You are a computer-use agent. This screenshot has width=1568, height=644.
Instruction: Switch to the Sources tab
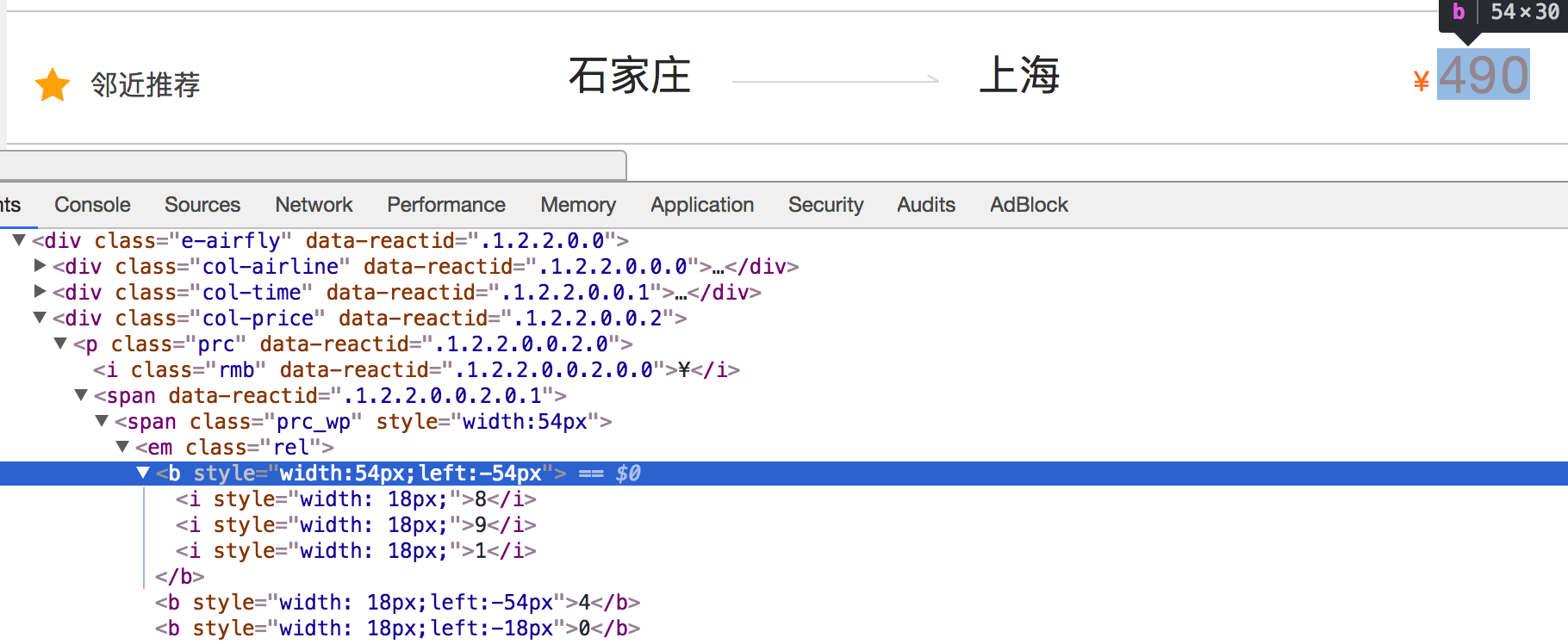pos(202,205)
